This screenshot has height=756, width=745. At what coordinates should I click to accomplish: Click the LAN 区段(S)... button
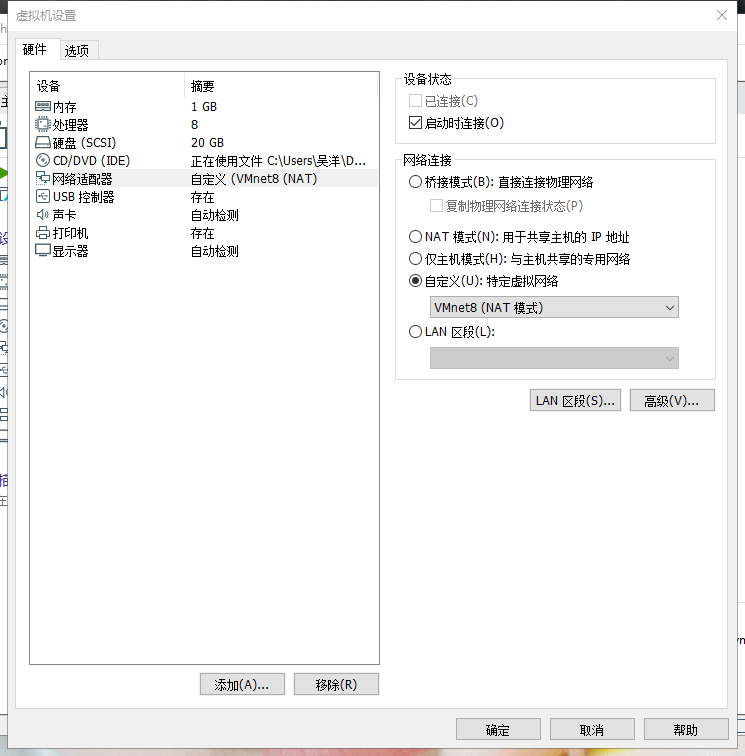click(575, 400)
